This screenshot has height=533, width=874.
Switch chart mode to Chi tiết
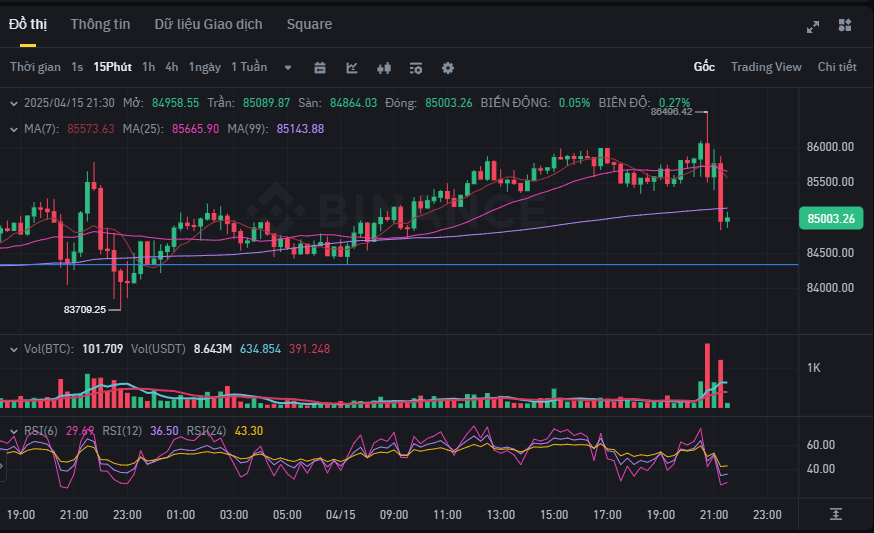click(x=837, y=67)
